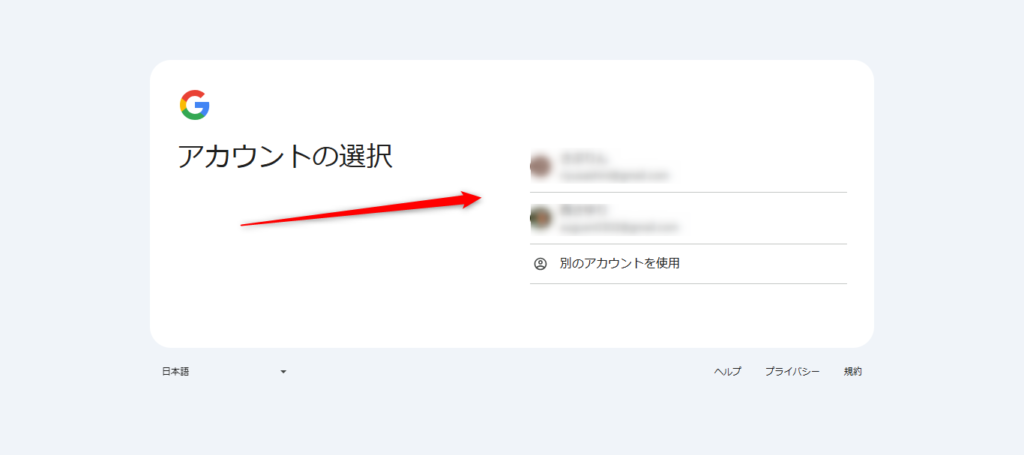Click the first account's blurred avatar
Screen dimensions: 1024x455
click(x=541, y=166)
